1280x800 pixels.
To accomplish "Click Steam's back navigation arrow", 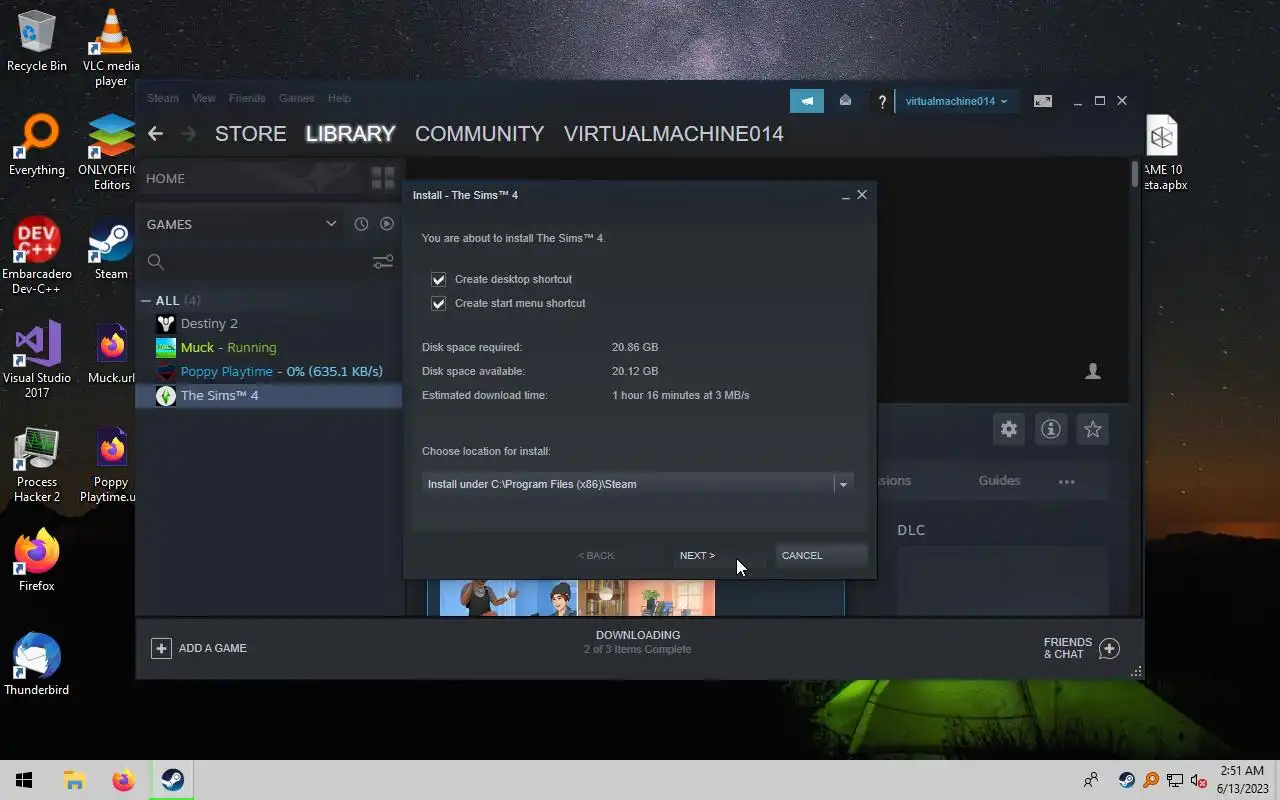I will (x=155, y=133).
